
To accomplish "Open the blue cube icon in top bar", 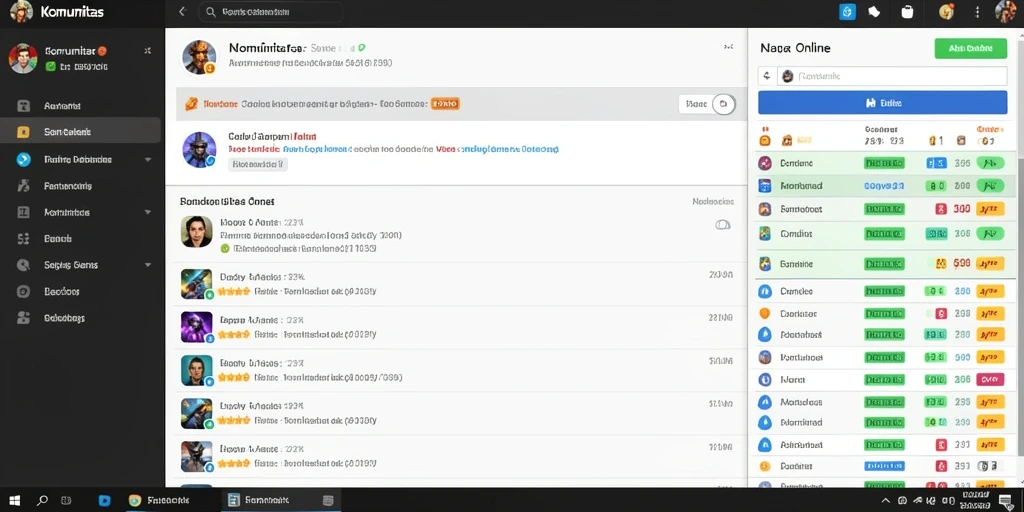I will pos(847,12).
